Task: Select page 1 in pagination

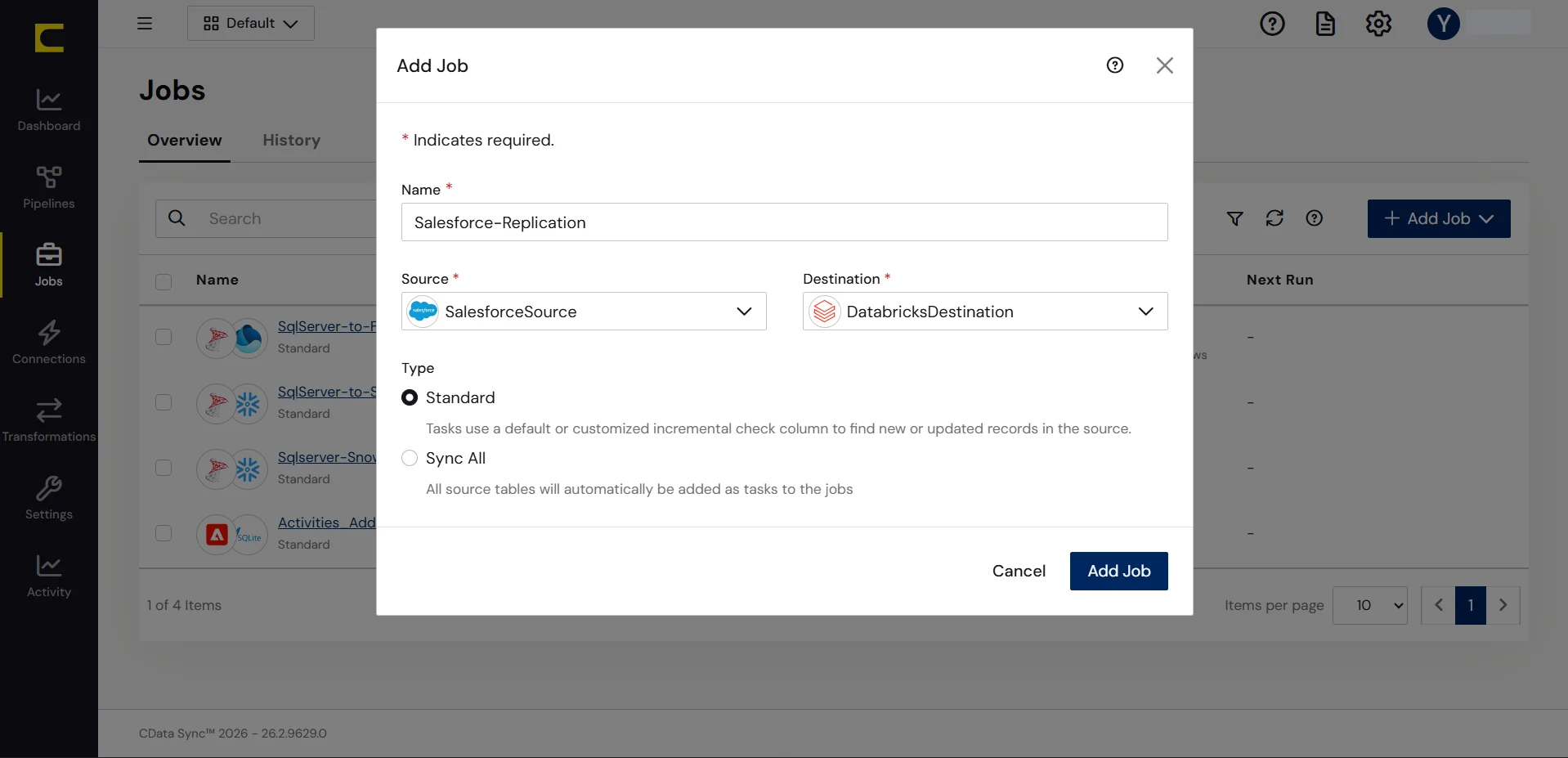Action: click(1471, 605)
